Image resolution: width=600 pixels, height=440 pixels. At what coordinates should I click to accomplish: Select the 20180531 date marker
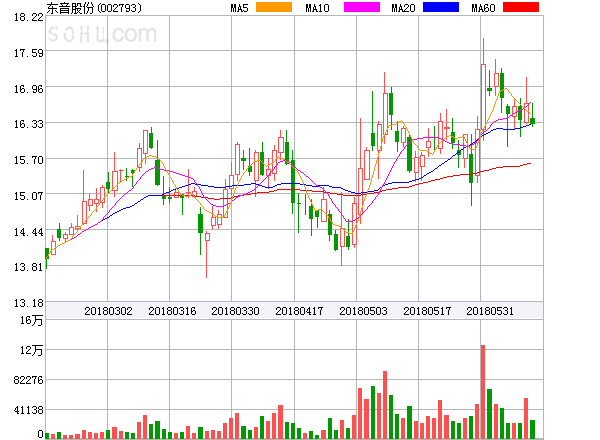click(490, 311)
